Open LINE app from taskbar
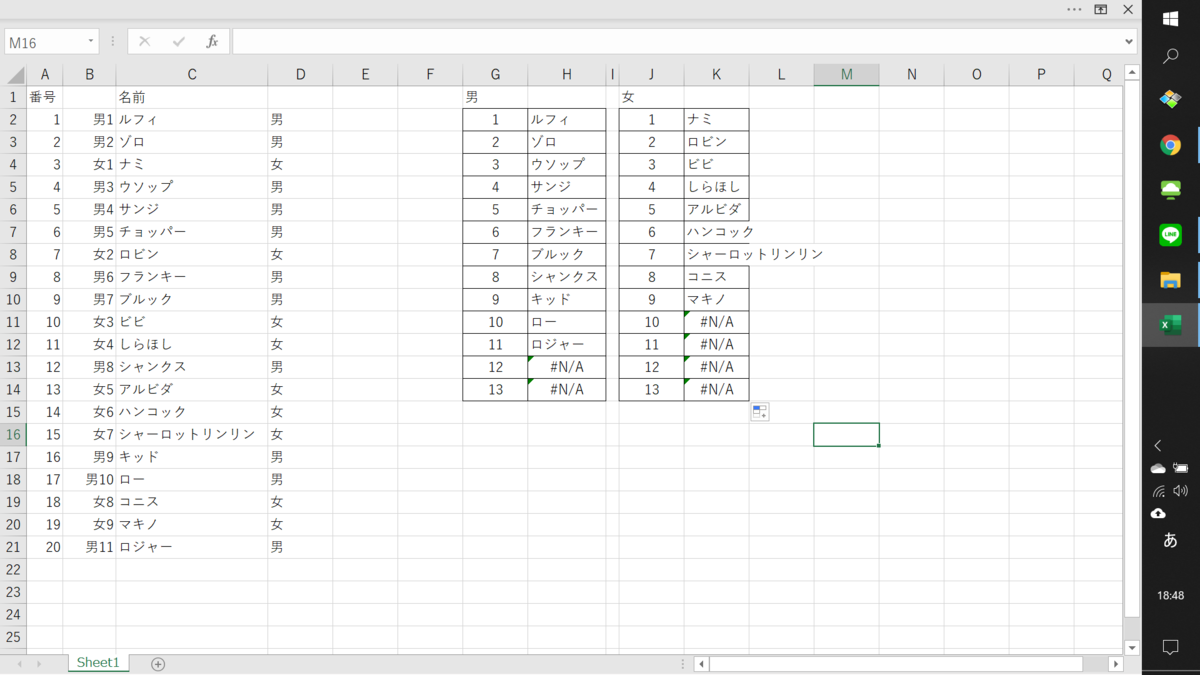Screen dimensions: 1200x675 (x=1170, y=235)
